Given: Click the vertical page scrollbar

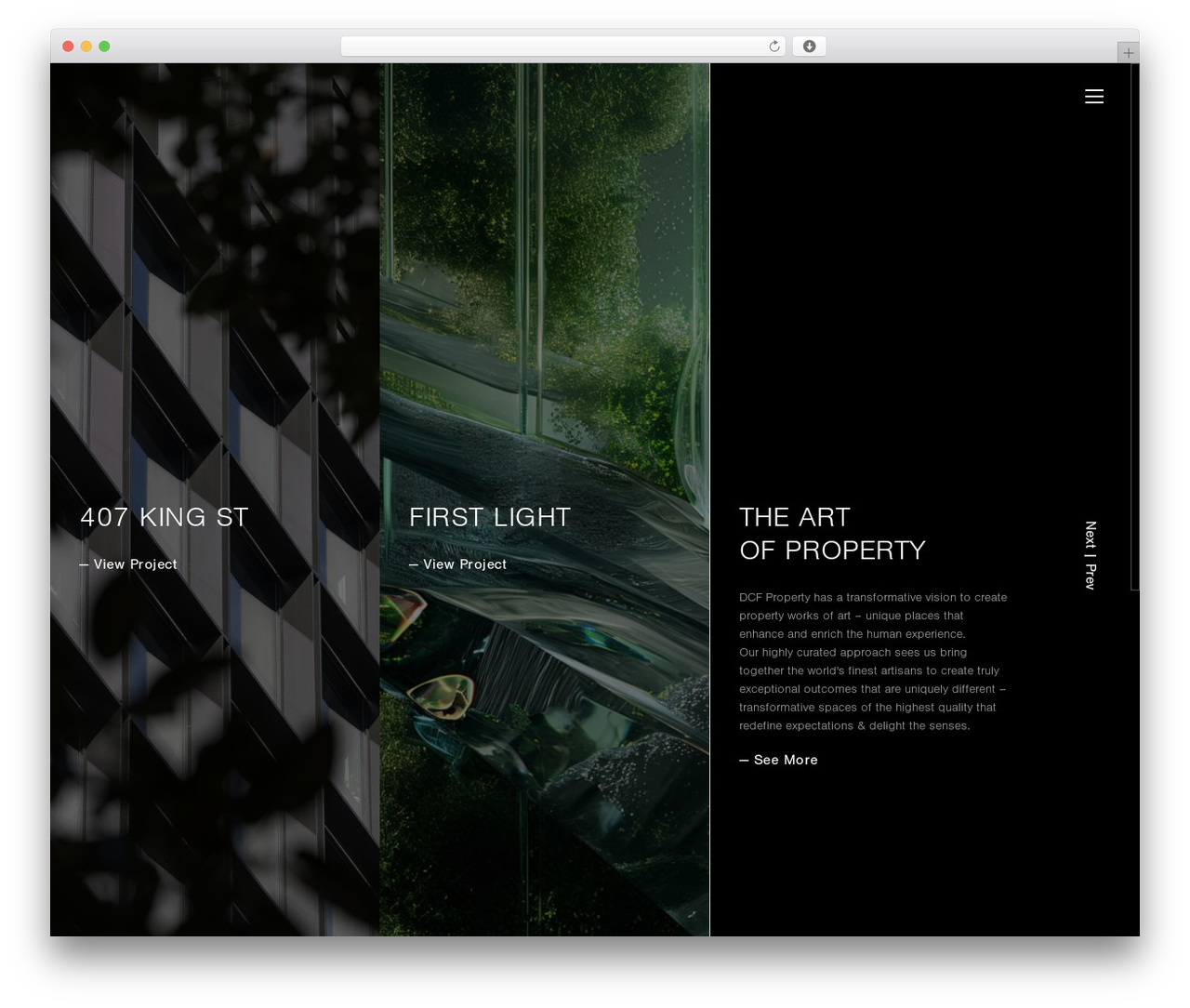Looking at the screenshot, I should [x=1134, y=325].
